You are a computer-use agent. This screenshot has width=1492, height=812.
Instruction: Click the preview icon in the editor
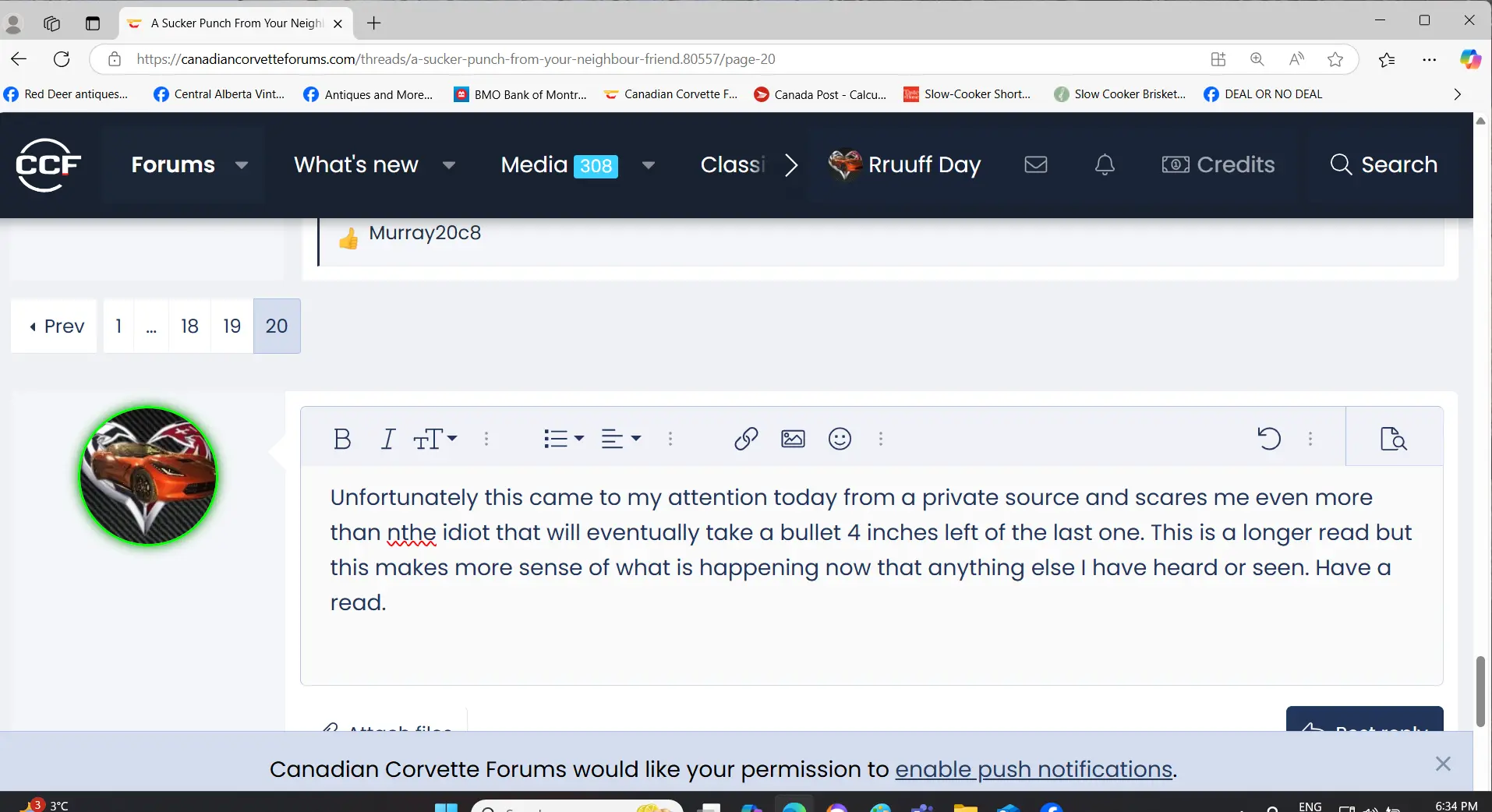click(x=1393, y=440)
